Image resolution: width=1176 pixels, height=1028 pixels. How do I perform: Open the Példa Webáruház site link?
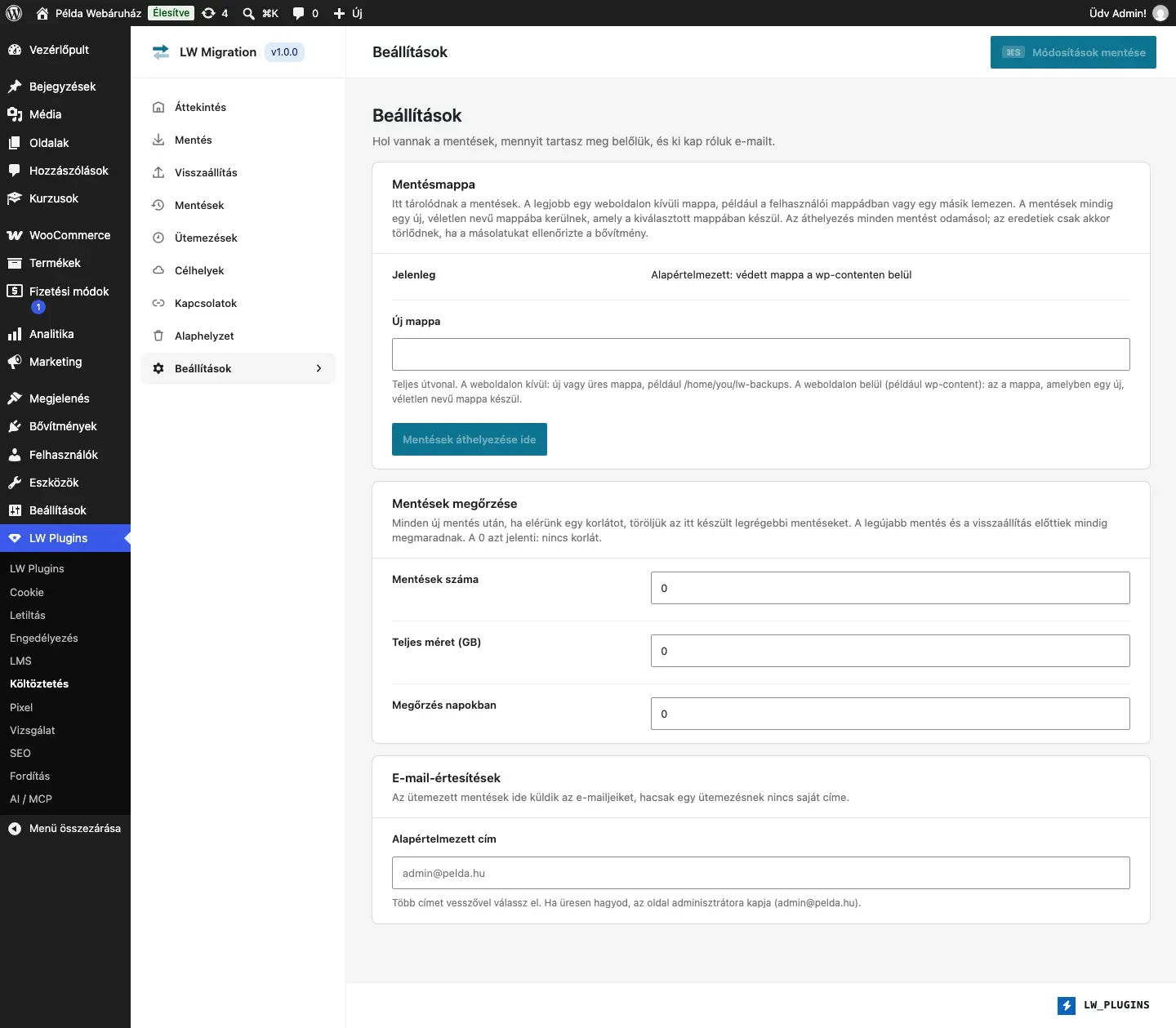89,13
